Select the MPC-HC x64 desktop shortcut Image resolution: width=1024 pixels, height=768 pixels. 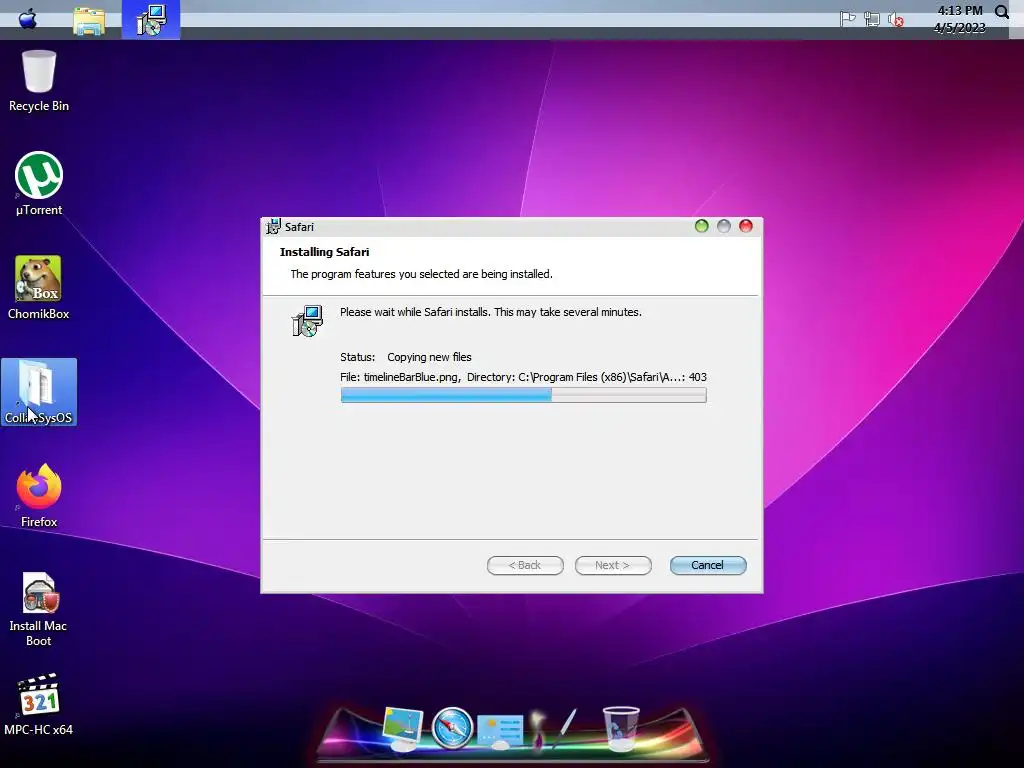pyautogui.click(x=39, y=705)
